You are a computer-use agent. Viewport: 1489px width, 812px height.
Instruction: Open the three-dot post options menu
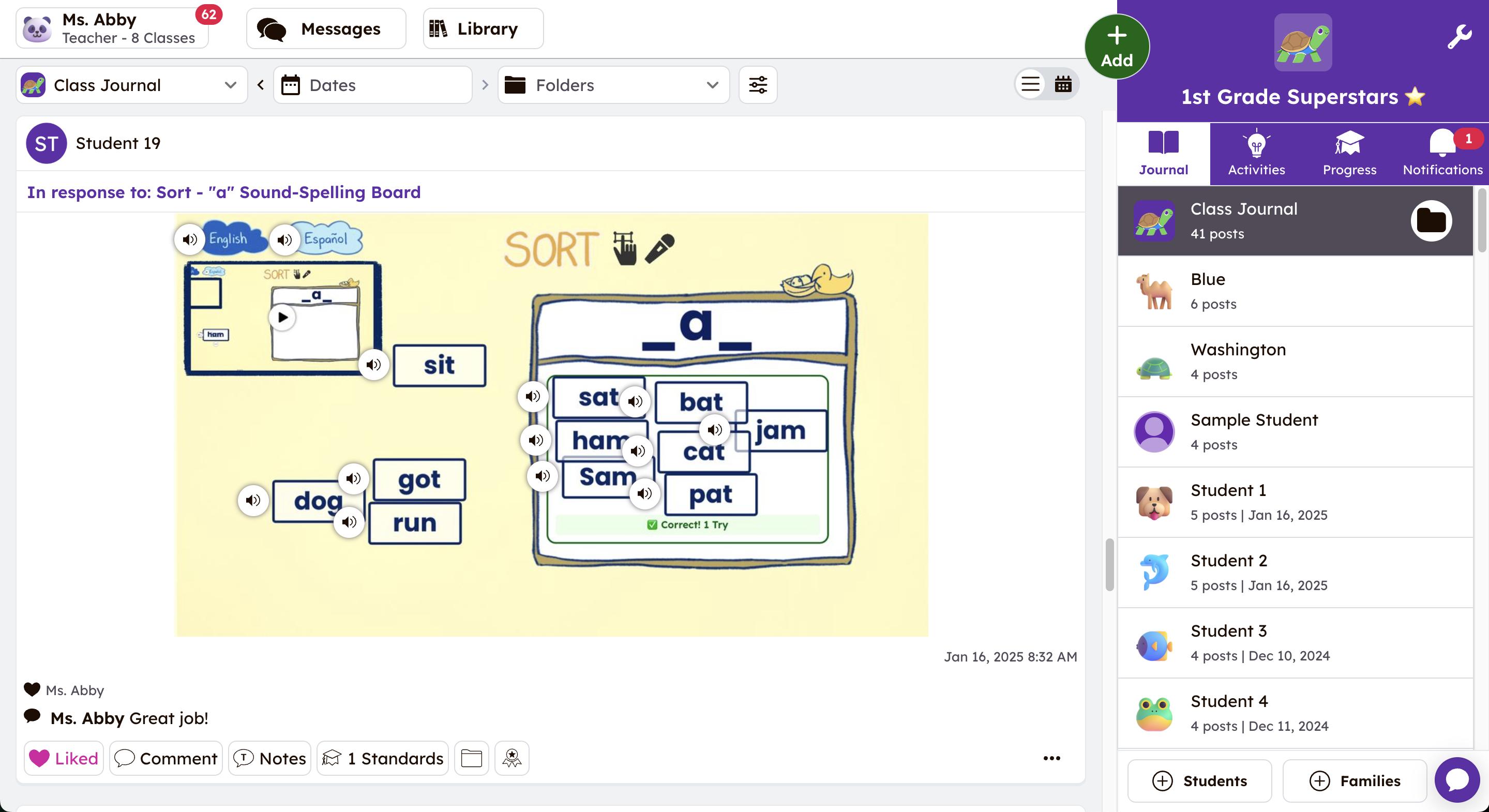(1051, 758)
